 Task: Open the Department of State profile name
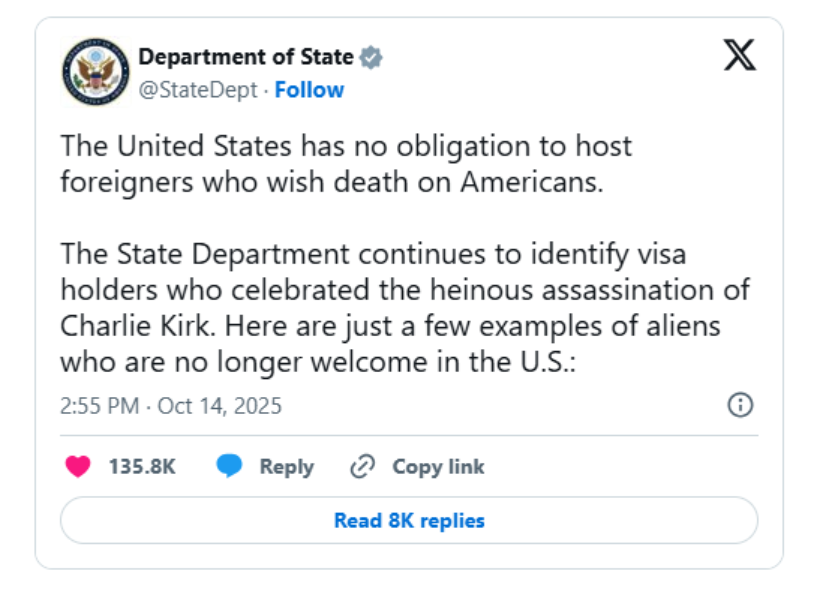point(245,57)
